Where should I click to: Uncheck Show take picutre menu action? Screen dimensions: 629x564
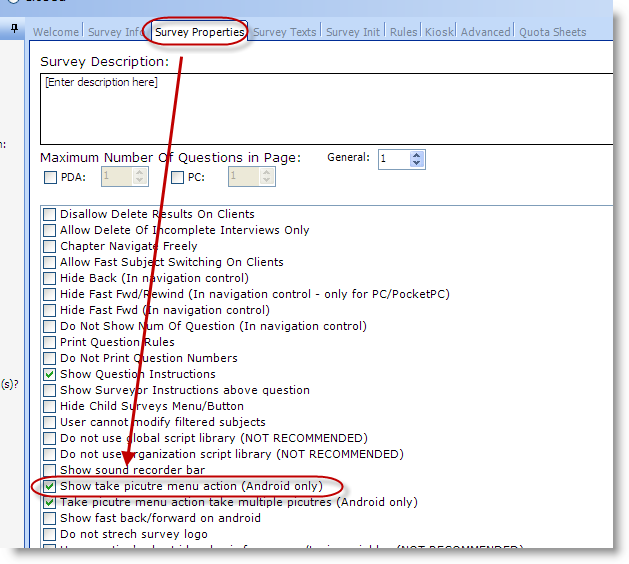[49, 486]
